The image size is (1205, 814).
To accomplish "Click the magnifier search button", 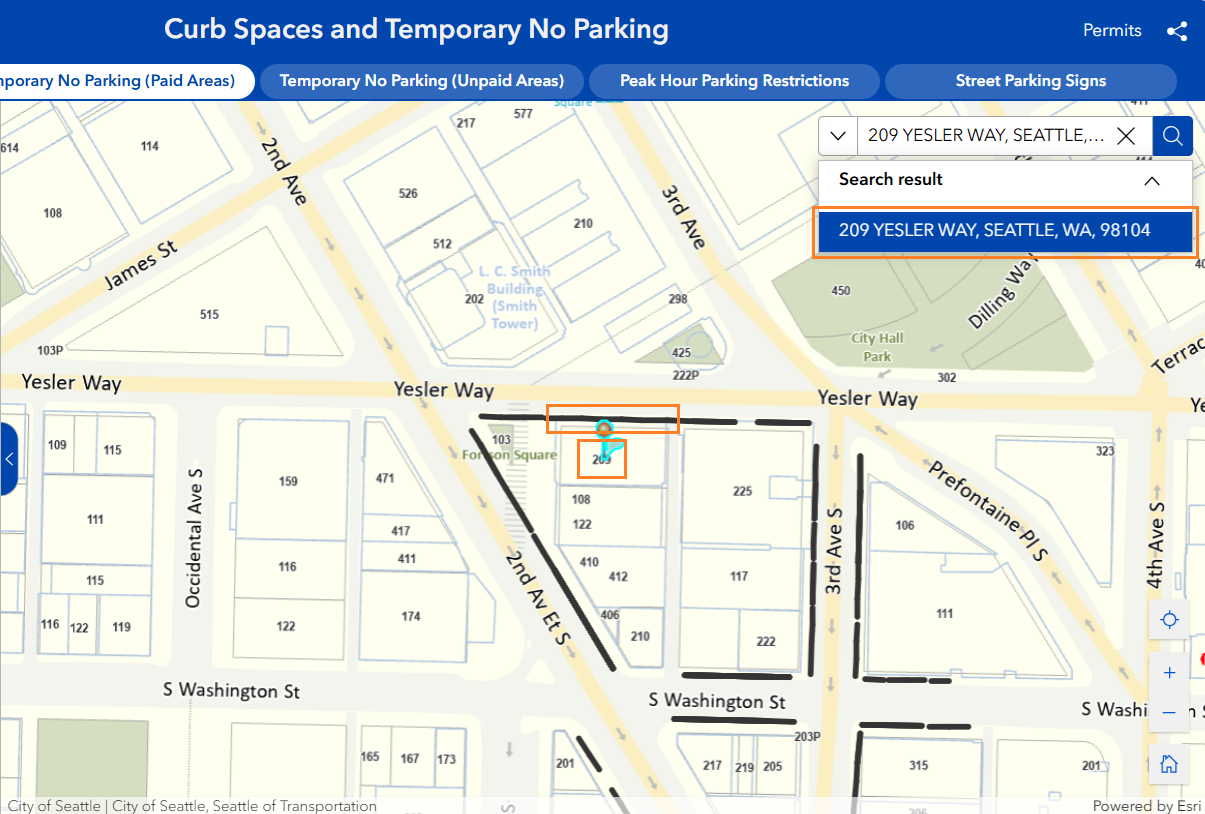I will coord(1172,136).
